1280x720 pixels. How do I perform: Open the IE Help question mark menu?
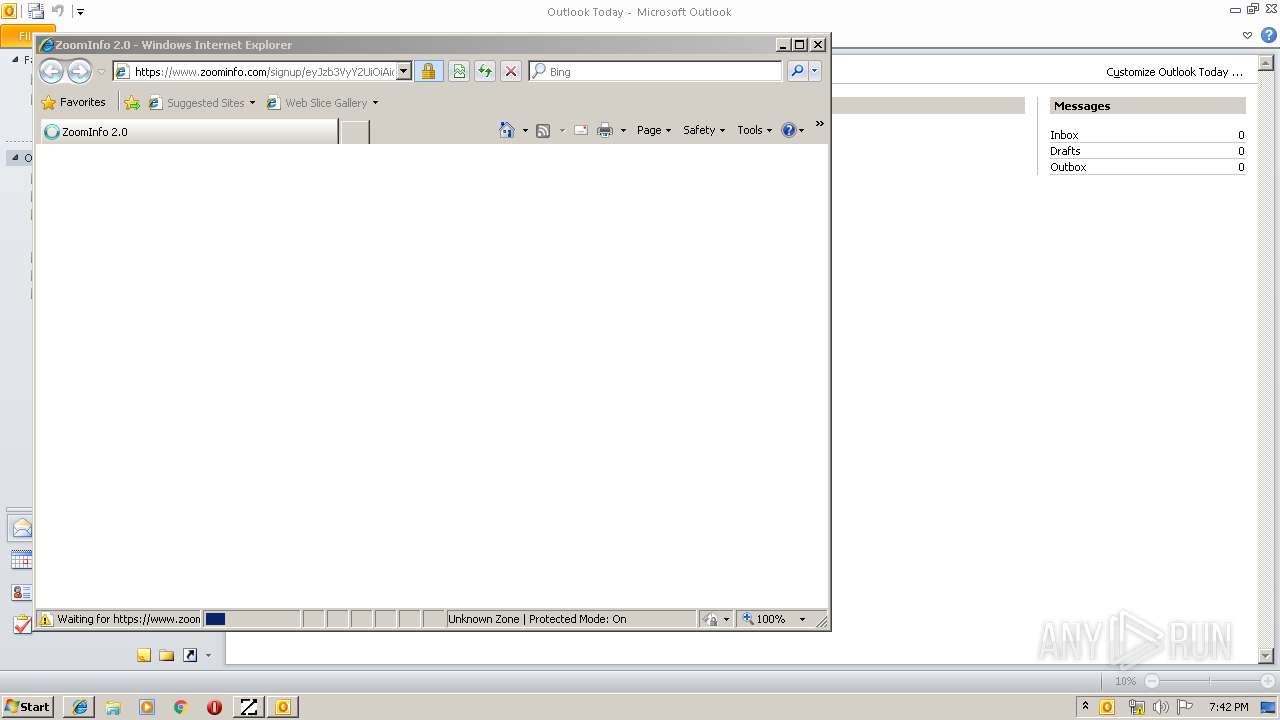click(793, 130)
